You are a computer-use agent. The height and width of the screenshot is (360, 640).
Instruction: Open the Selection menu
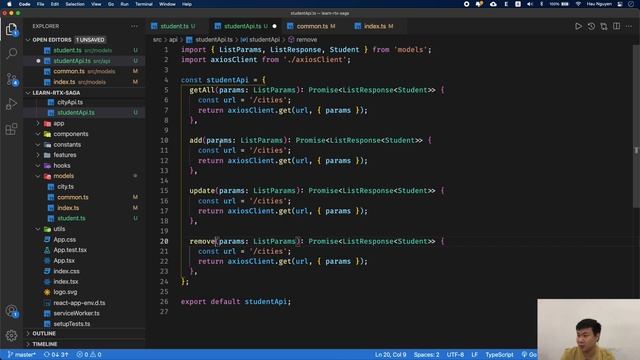coord(75,4)
